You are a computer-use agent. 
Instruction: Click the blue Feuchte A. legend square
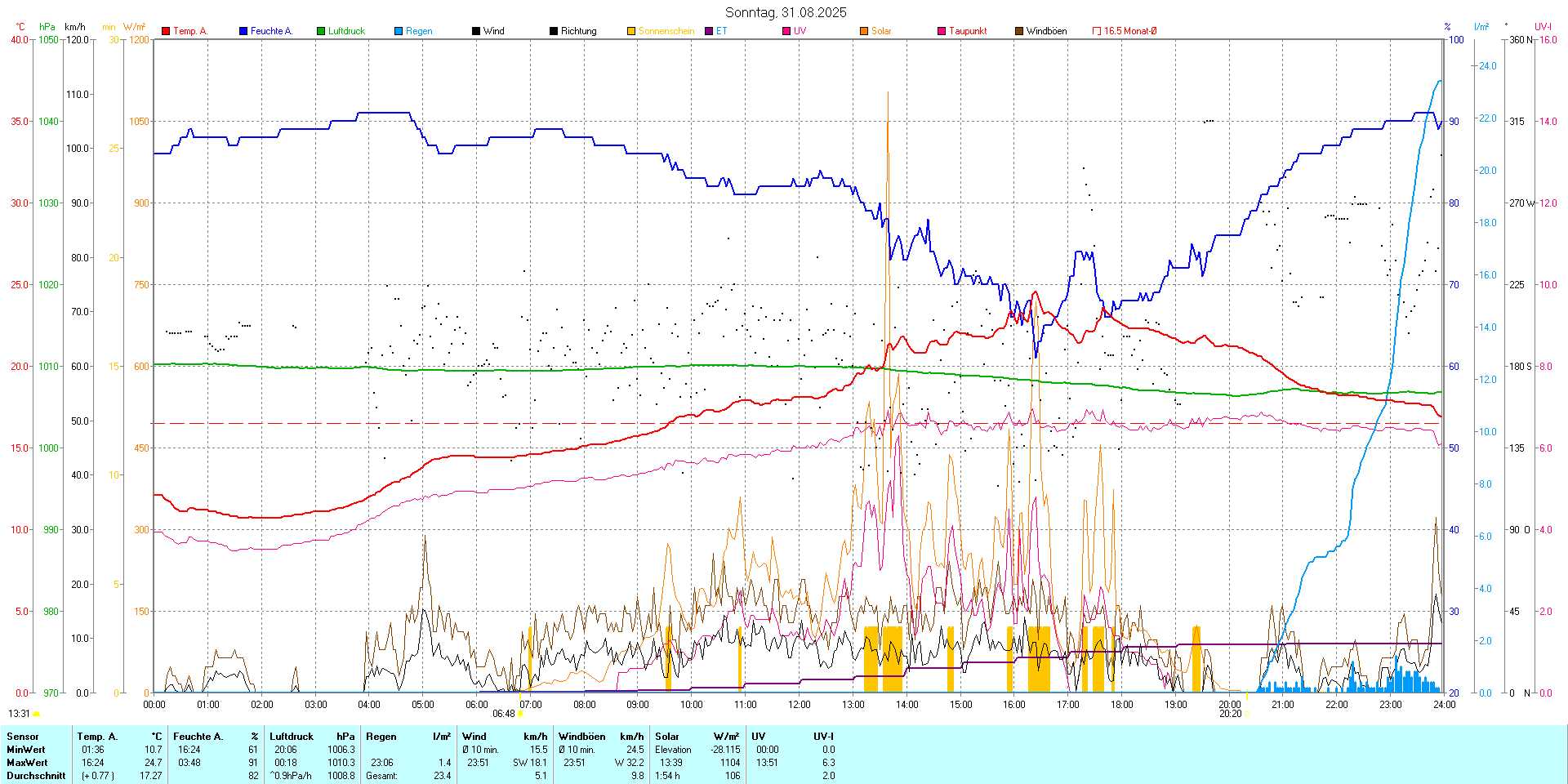[x=243, y=31]
